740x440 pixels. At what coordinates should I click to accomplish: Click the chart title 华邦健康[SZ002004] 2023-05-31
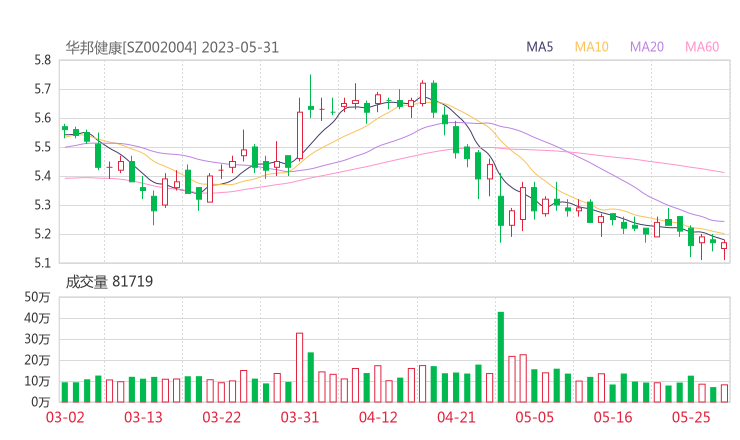172,47
